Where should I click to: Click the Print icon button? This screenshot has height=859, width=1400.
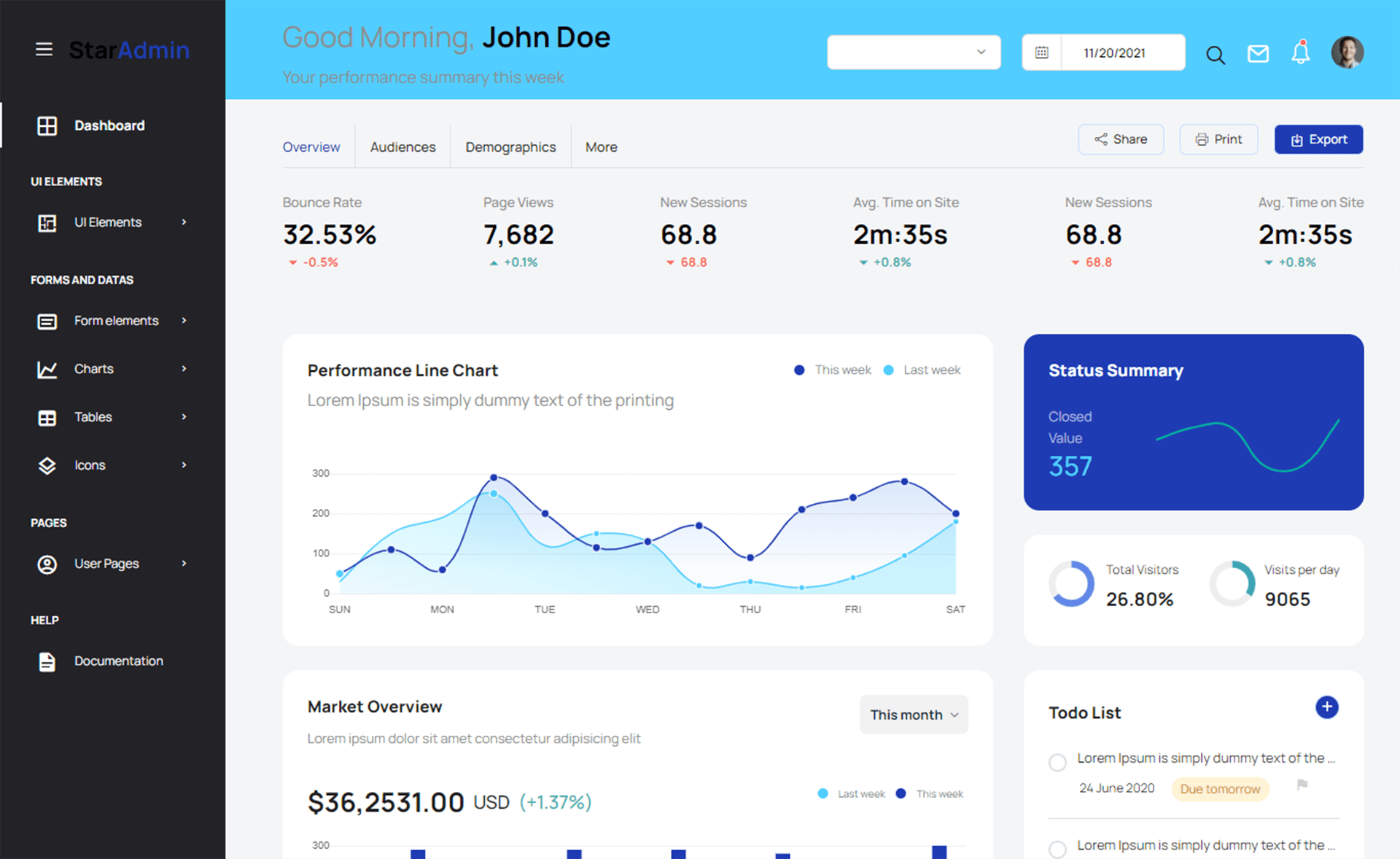1218,139
